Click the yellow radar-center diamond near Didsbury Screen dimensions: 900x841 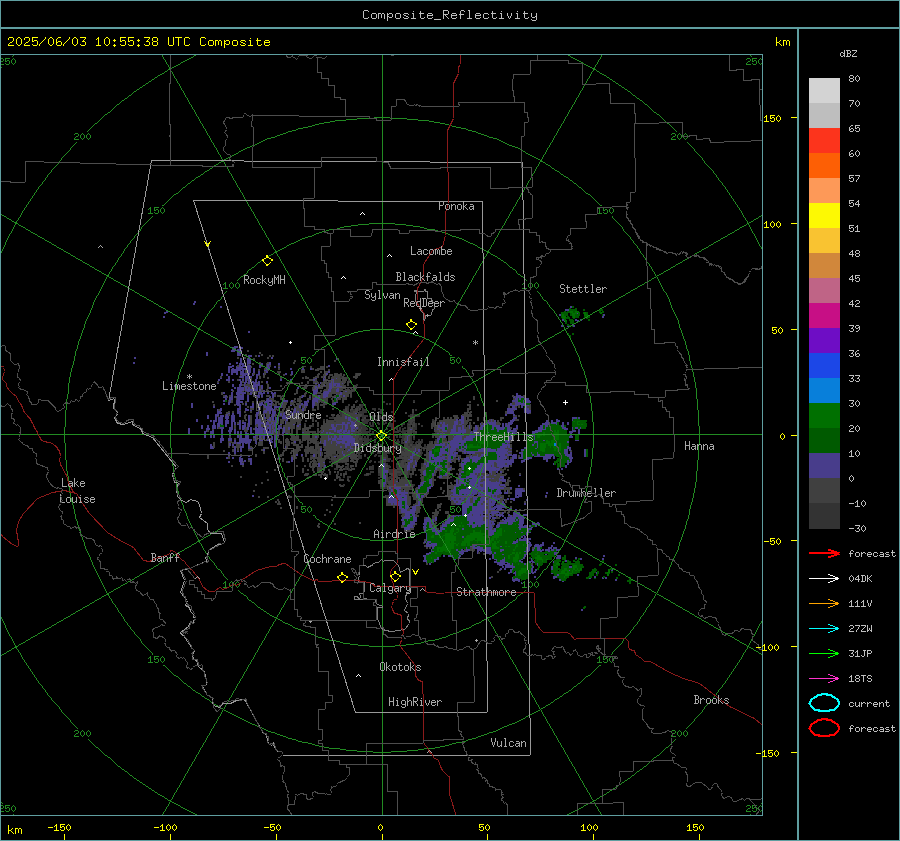point(381,436)
